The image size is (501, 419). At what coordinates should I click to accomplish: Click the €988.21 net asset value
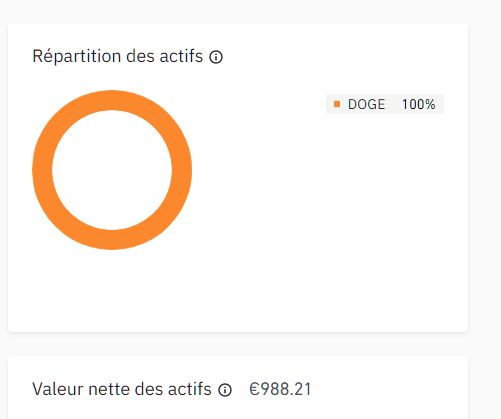coord(280,389)
